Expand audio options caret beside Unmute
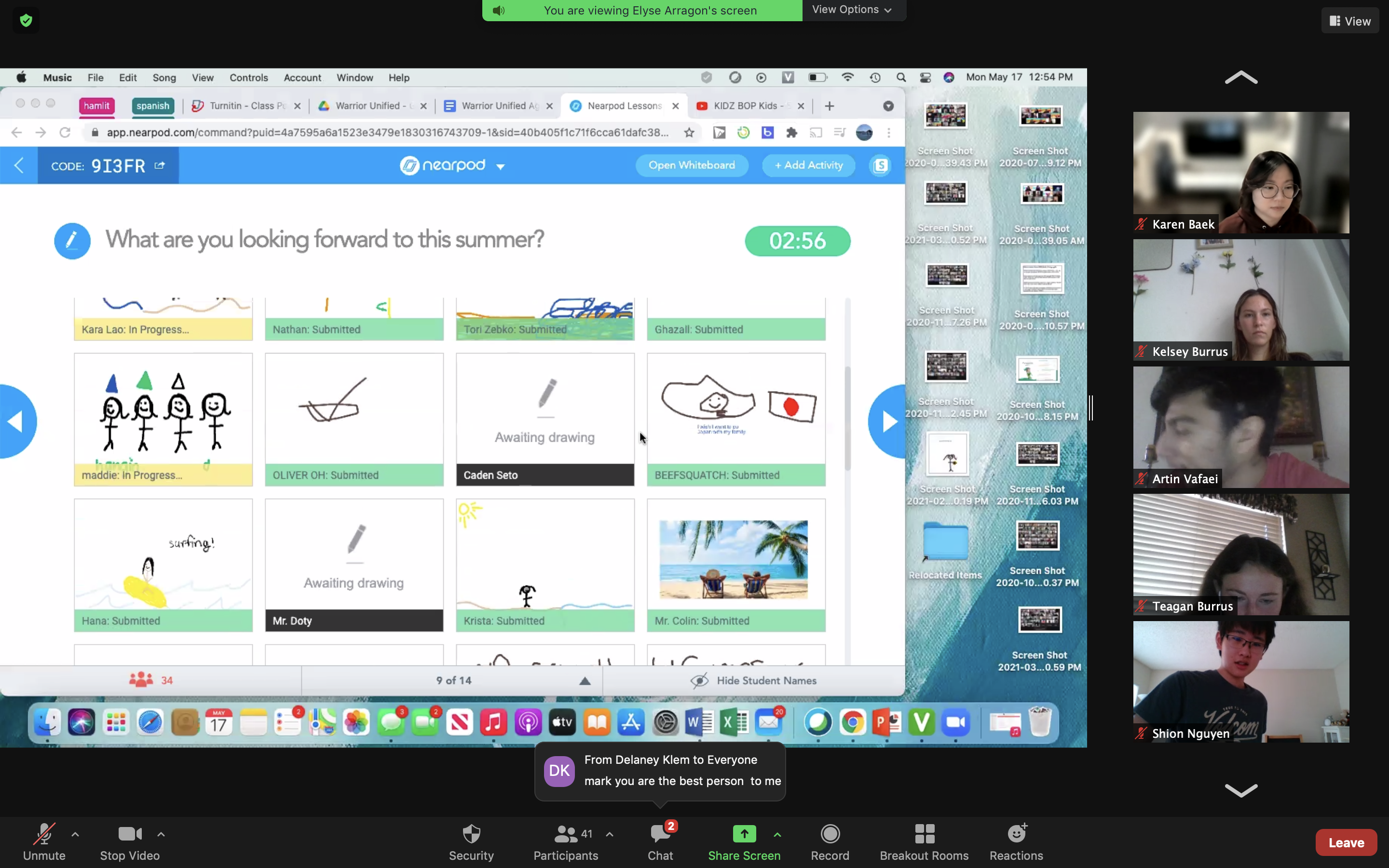1389x868 pixels. [75, 834]
